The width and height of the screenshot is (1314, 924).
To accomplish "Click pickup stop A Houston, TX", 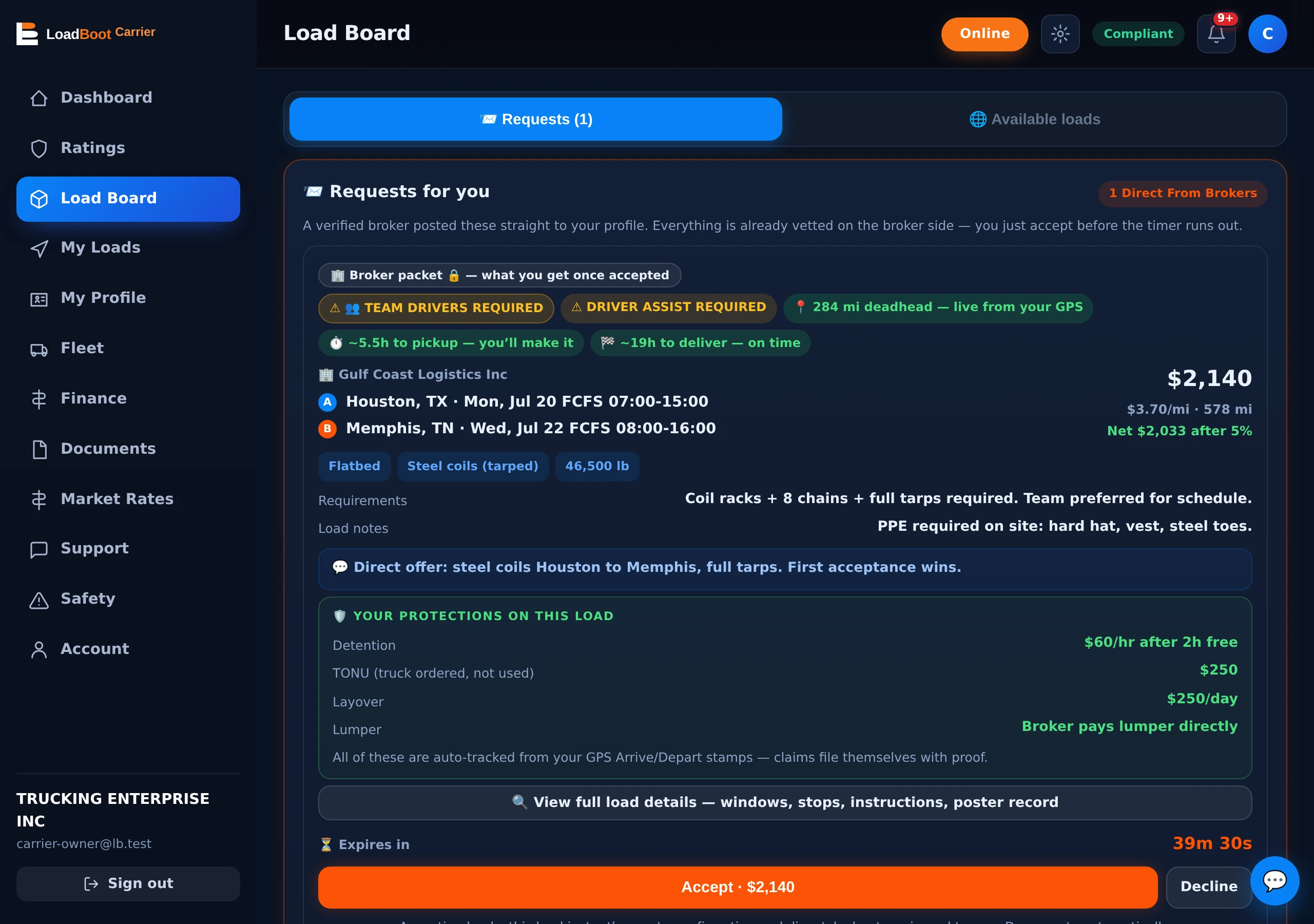I will point(513,401).
